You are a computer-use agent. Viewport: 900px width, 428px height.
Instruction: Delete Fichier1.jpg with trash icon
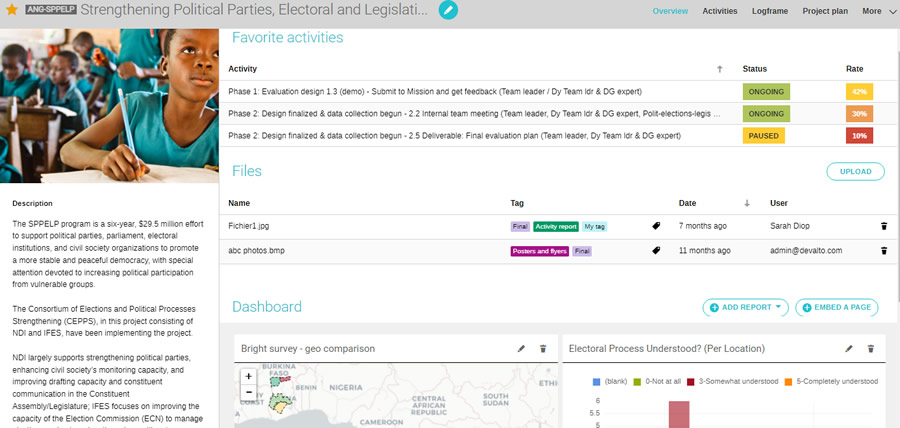pos(884,226)
